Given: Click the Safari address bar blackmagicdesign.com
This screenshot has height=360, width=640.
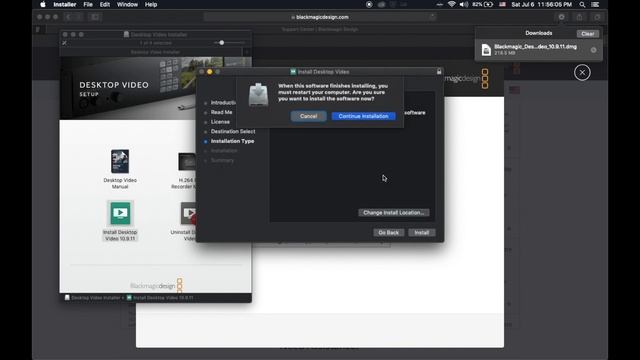Looking at the screenshot, I should click(x=320, y=17).
